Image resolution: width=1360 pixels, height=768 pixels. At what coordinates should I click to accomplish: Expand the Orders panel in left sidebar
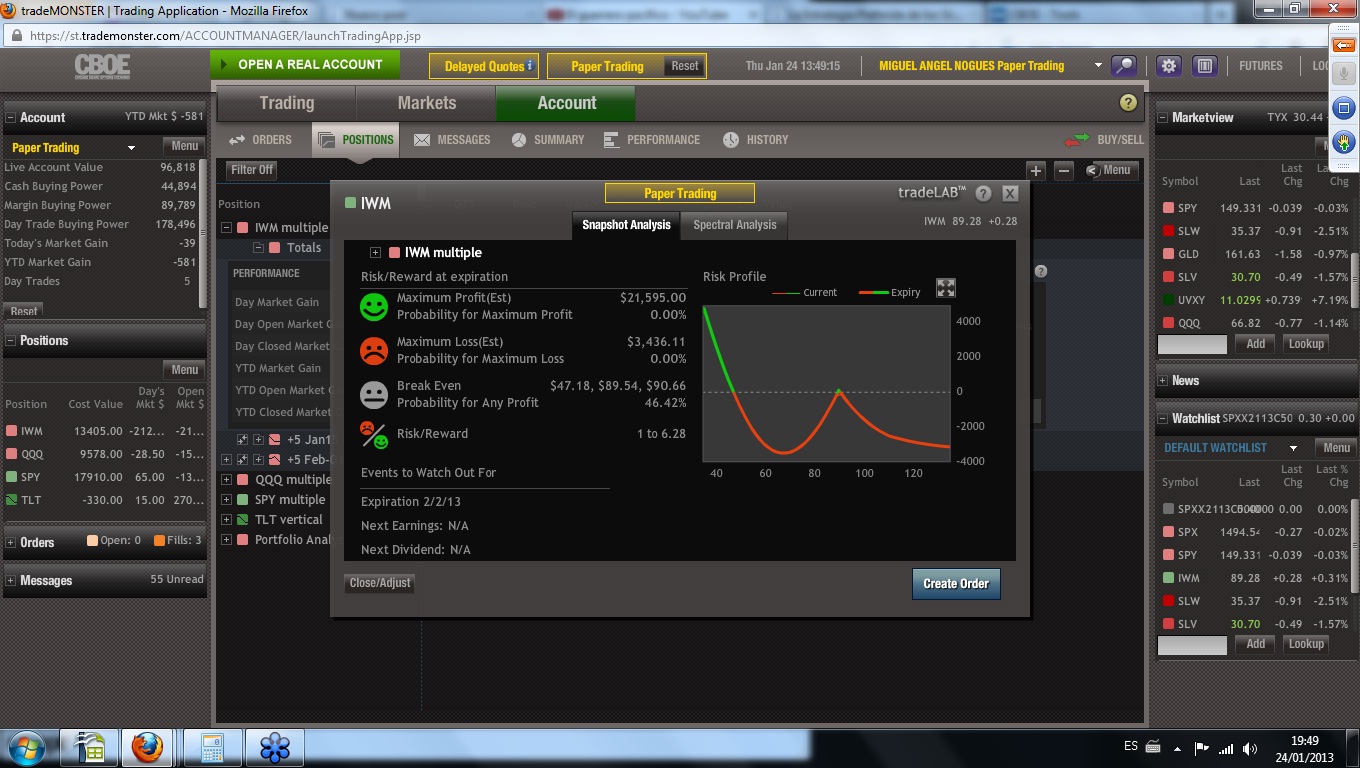pos(11,543)
